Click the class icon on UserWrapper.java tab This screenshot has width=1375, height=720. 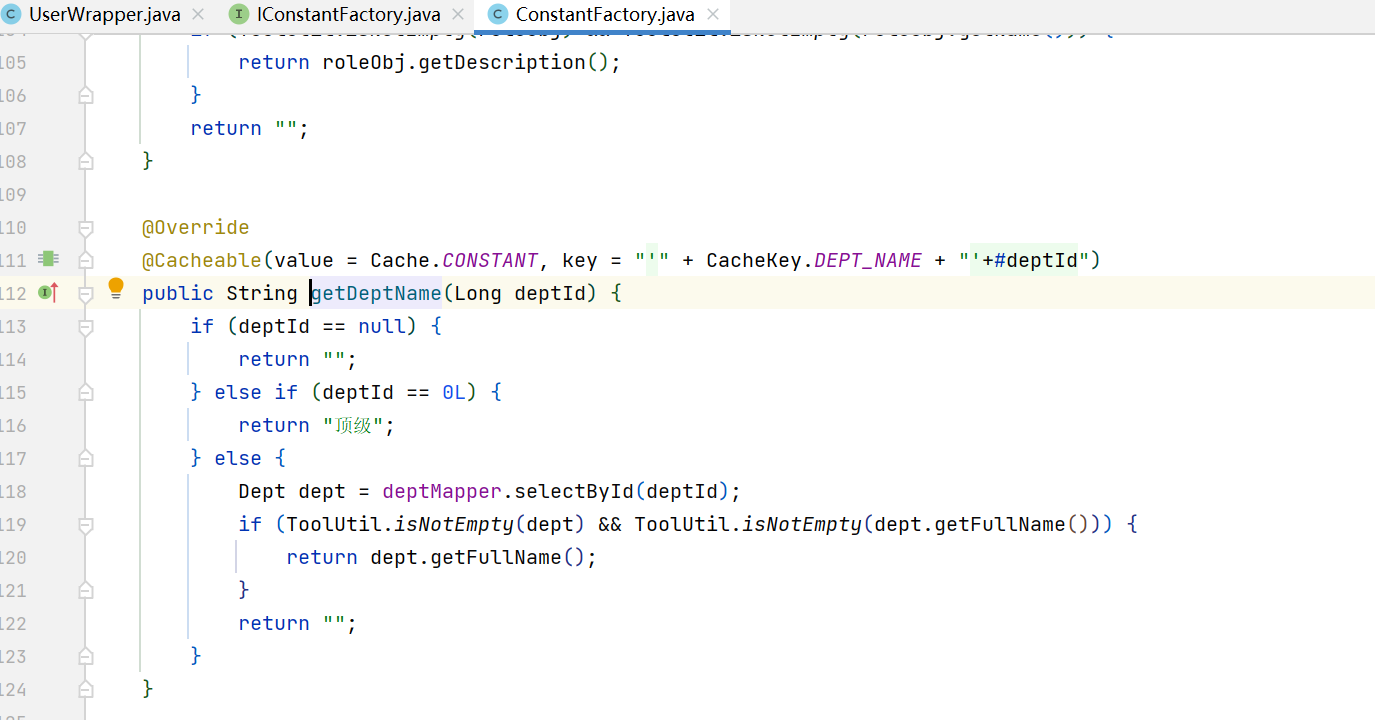[11, 15]
